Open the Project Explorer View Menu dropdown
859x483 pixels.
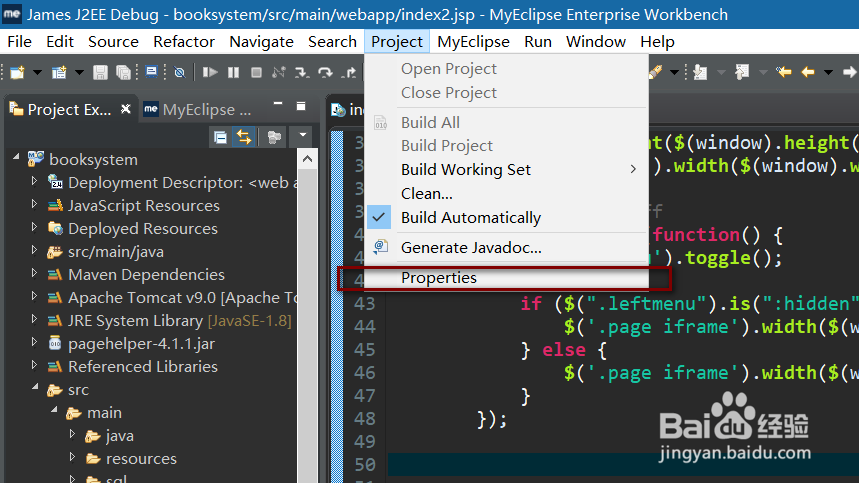pos(302,135)
